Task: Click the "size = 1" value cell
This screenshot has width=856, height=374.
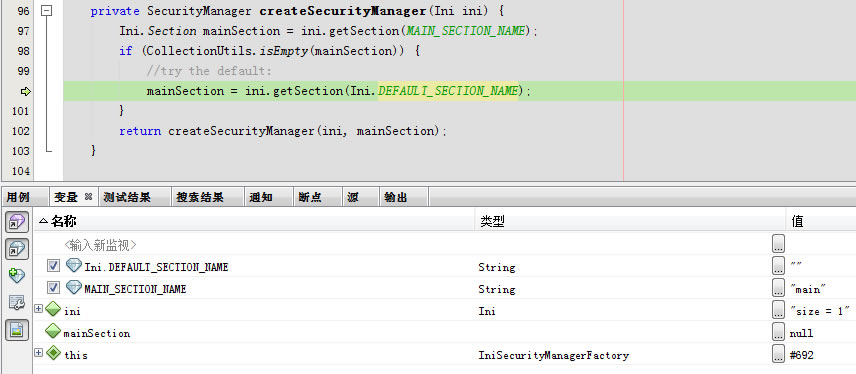Action: pyautogui.click(x=819, y=311)
